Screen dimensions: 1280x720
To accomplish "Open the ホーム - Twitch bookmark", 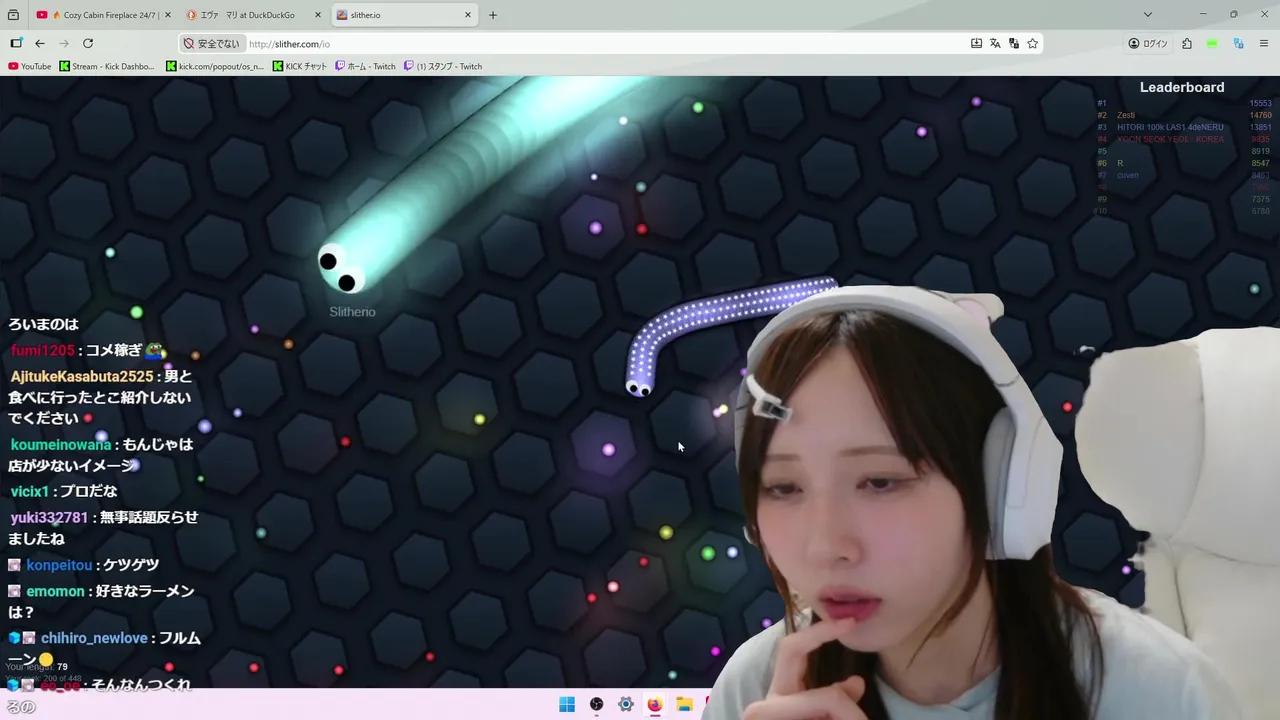I will 365,66.
